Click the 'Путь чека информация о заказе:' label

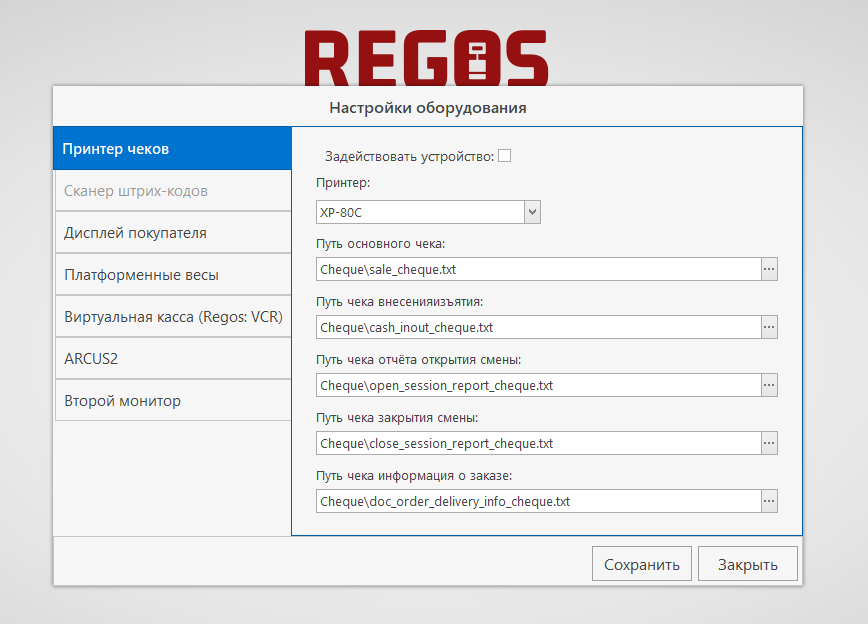pos(415,476)
